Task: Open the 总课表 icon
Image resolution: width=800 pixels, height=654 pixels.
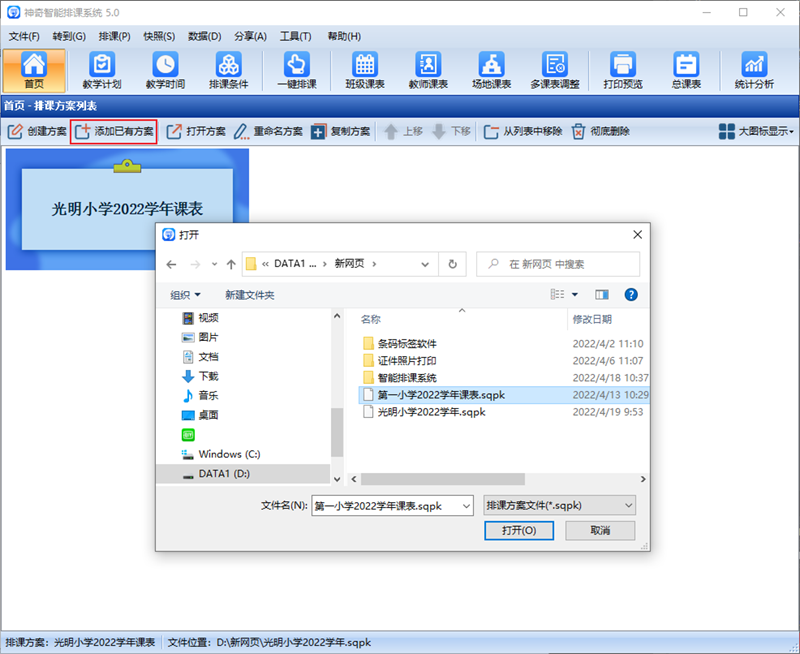Action: (x=686, y=70)
